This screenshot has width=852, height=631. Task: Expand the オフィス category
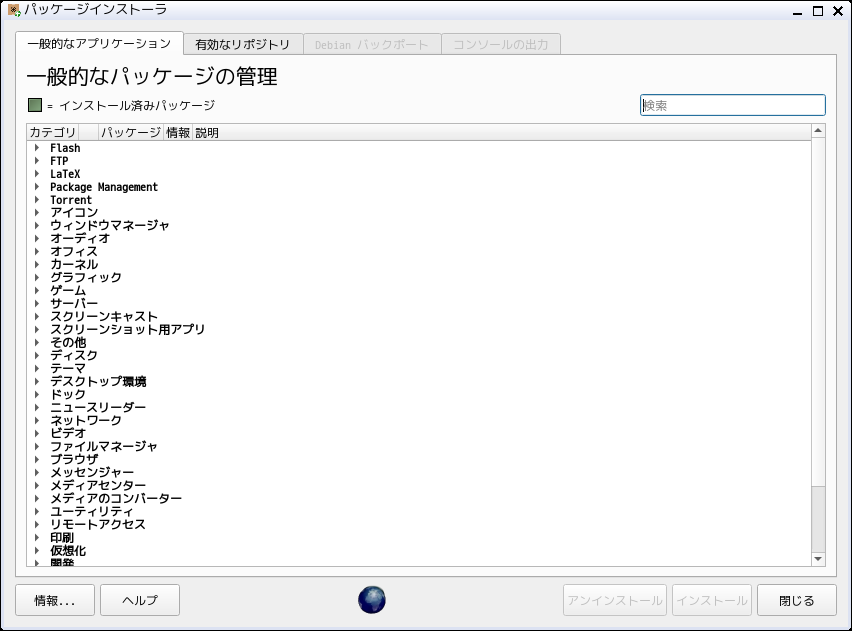click(x=36, y=252)
